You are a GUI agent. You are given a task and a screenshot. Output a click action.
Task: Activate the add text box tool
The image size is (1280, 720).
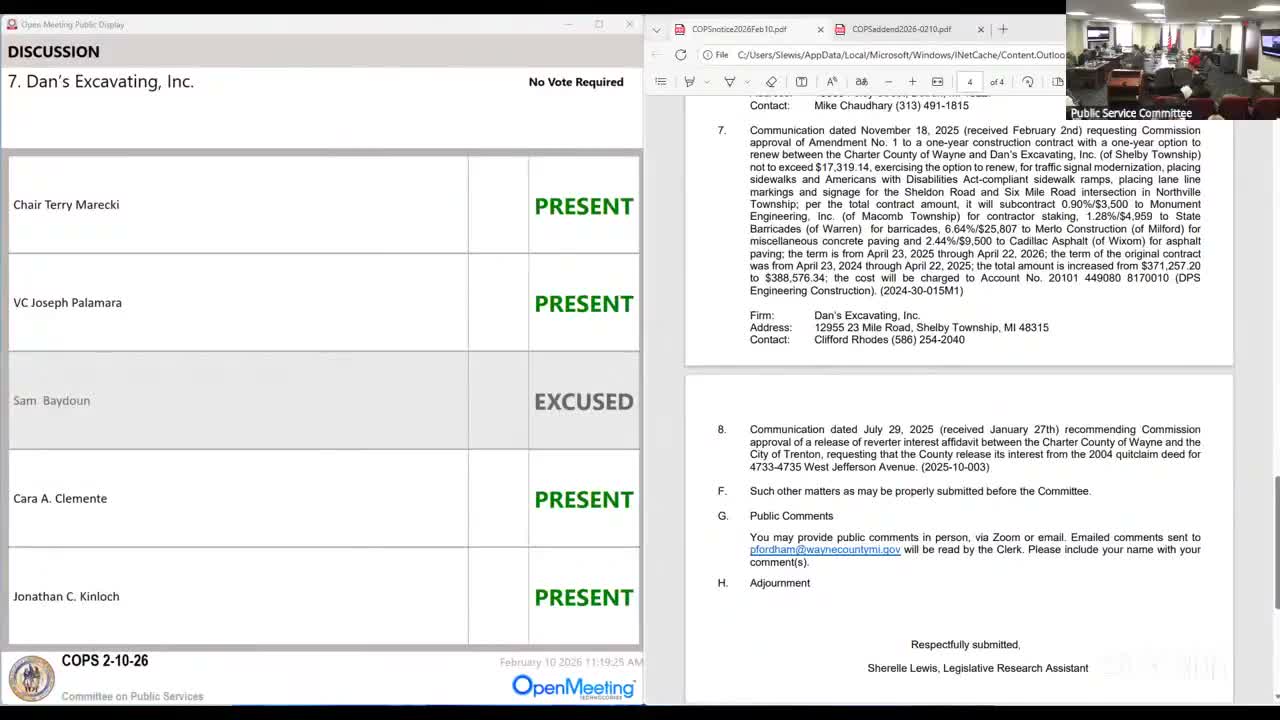[801, 82]
